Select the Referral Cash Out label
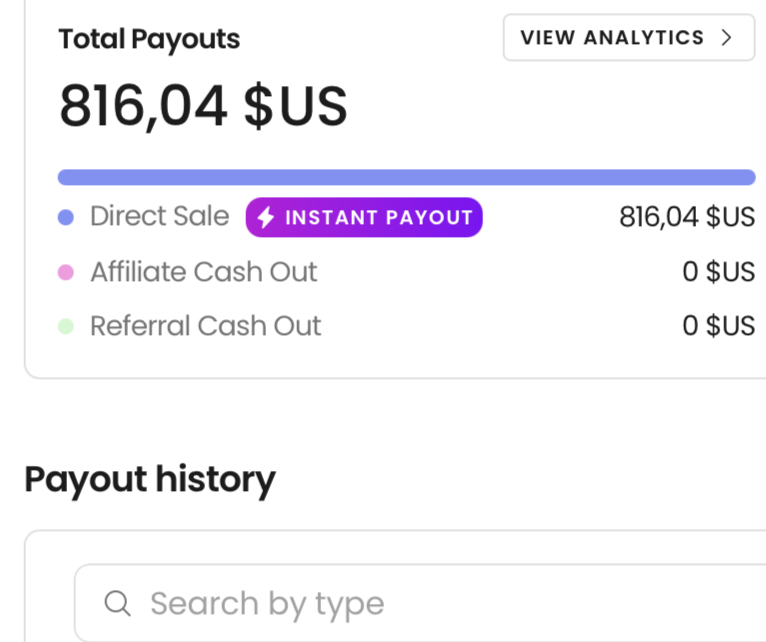Image resolution: width=766 pixels, height=642 pixels. [x=205, y=326]
